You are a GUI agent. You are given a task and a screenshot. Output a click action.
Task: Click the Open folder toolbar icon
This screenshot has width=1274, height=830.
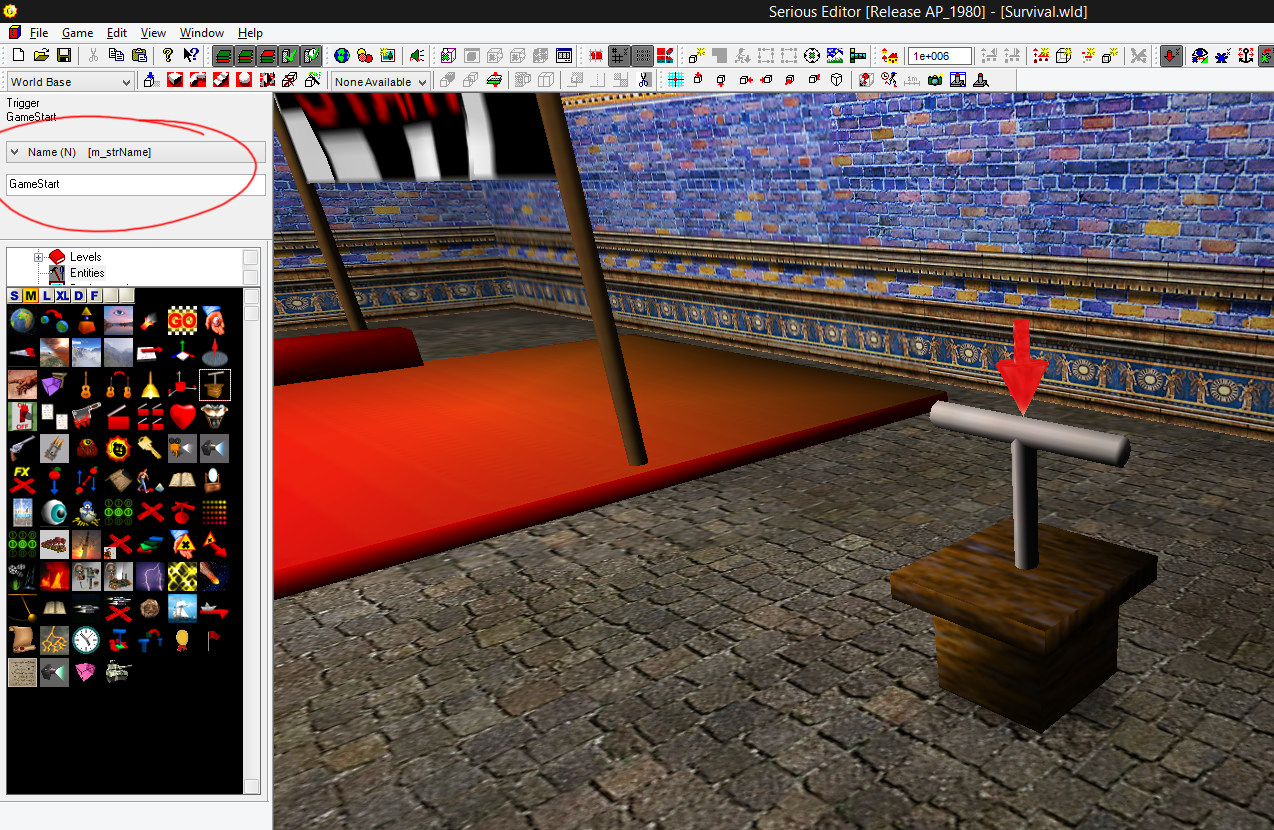41,55
